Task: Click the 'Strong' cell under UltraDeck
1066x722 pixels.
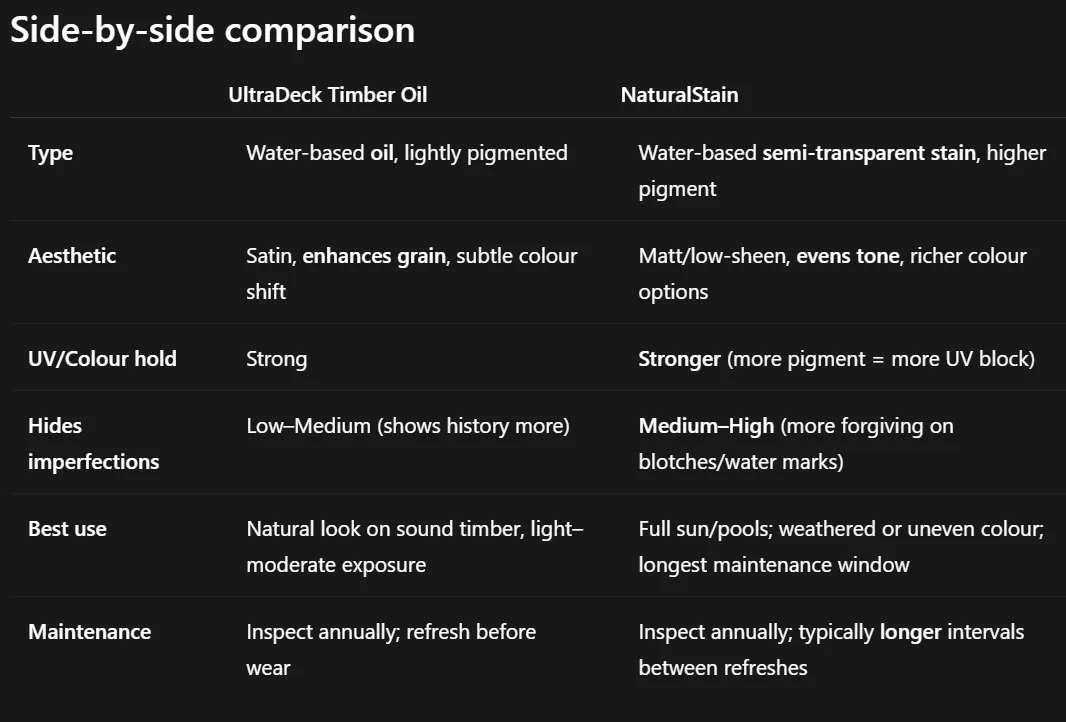Action: 276,359
